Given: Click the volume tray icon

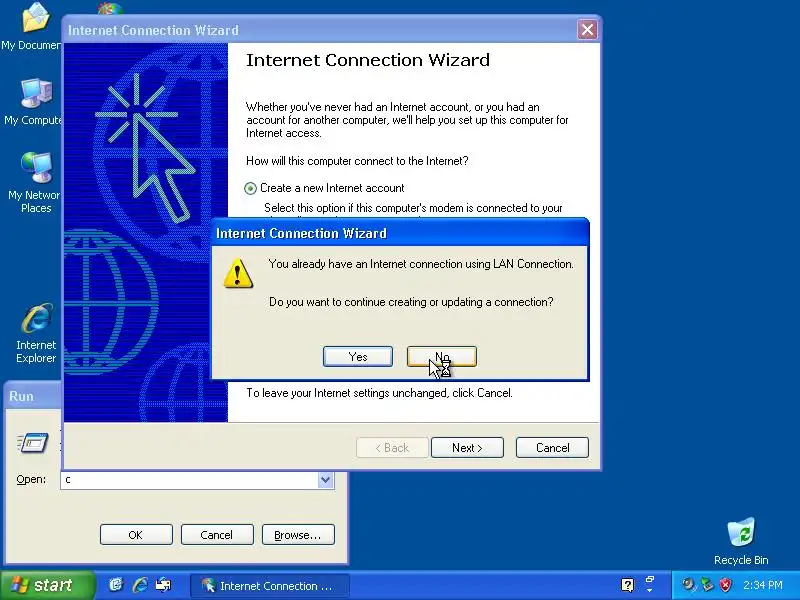Looking at the screenshot, I should [x=689, y=585].
